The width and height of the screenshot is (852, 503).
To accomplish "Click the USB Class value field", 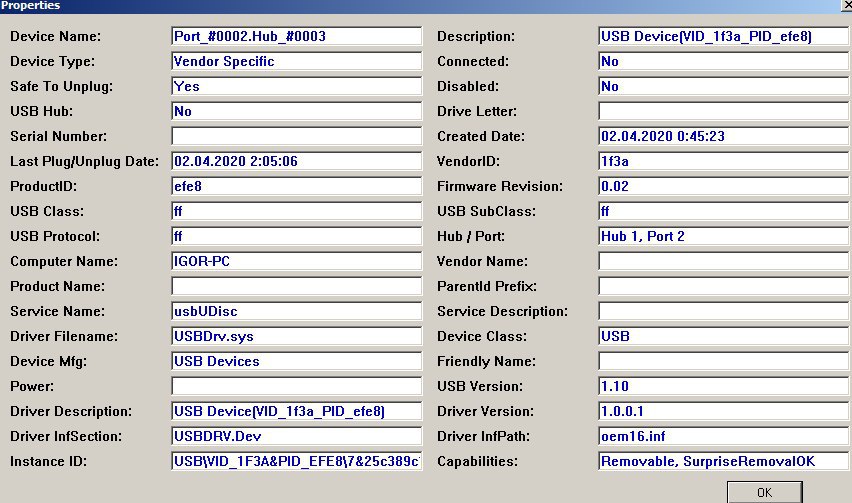I will pos(297,211).
